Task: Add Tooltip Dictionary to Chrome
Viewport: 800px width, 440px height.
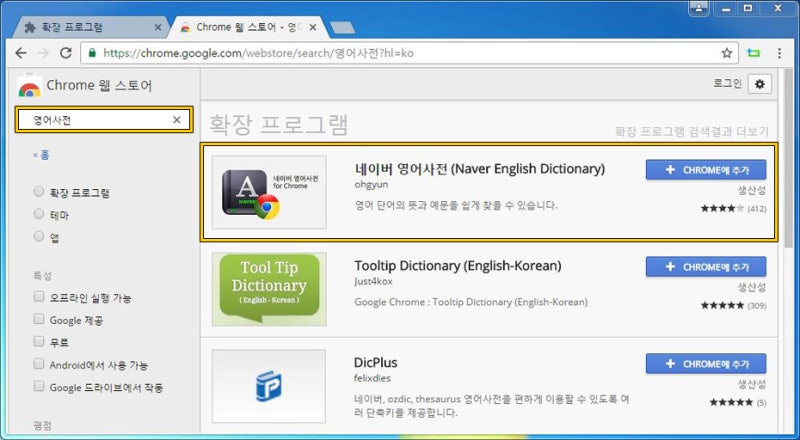Action: [706, 267]
